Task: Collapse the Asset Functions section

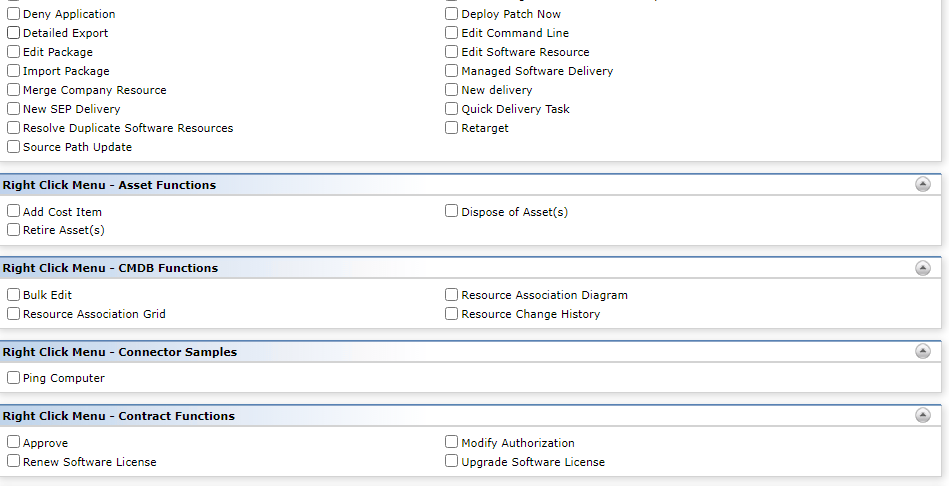Action: pos(922,185)
